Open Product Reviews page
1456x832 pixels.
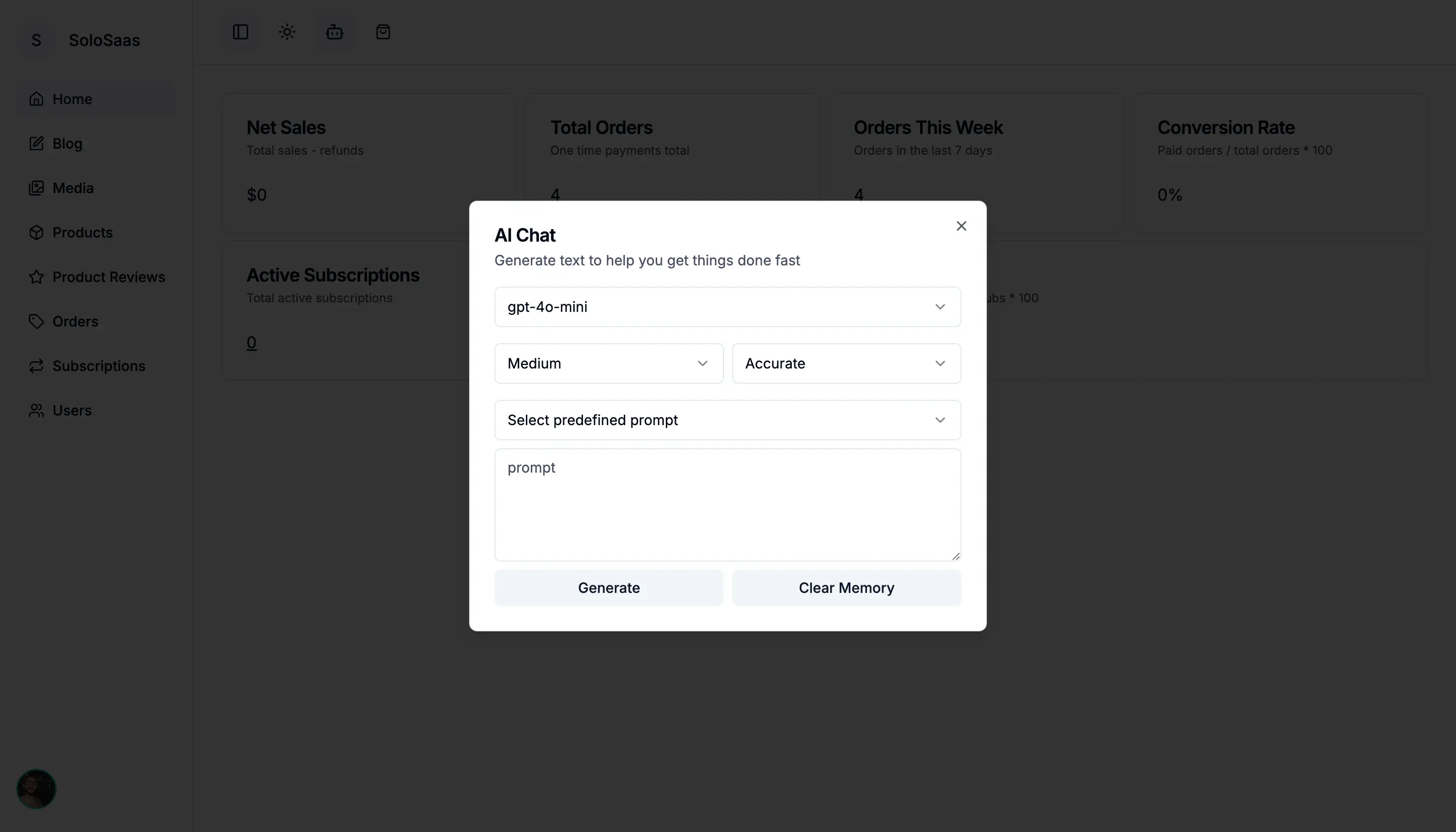[x=96, y=277]
